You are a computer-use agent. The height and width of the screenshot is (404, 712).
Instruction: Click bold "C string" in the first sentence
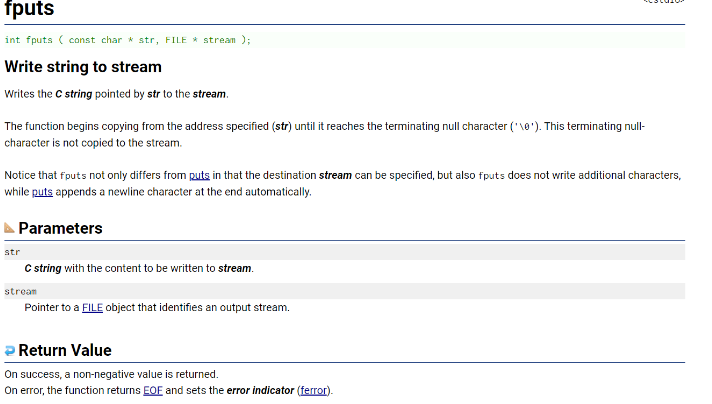click(x=74, y=94)
